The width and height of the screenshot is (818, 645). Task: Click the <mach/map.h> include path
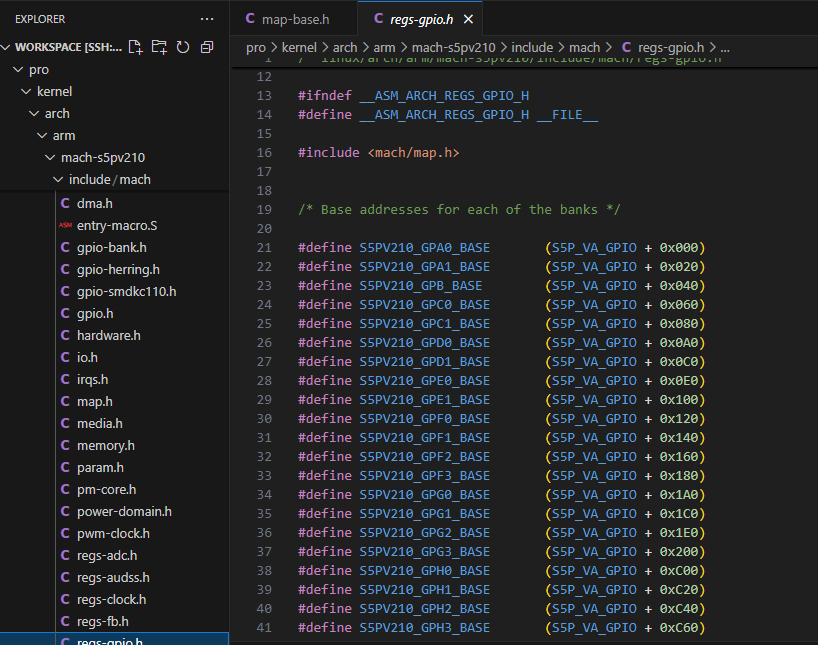[414, 152]
